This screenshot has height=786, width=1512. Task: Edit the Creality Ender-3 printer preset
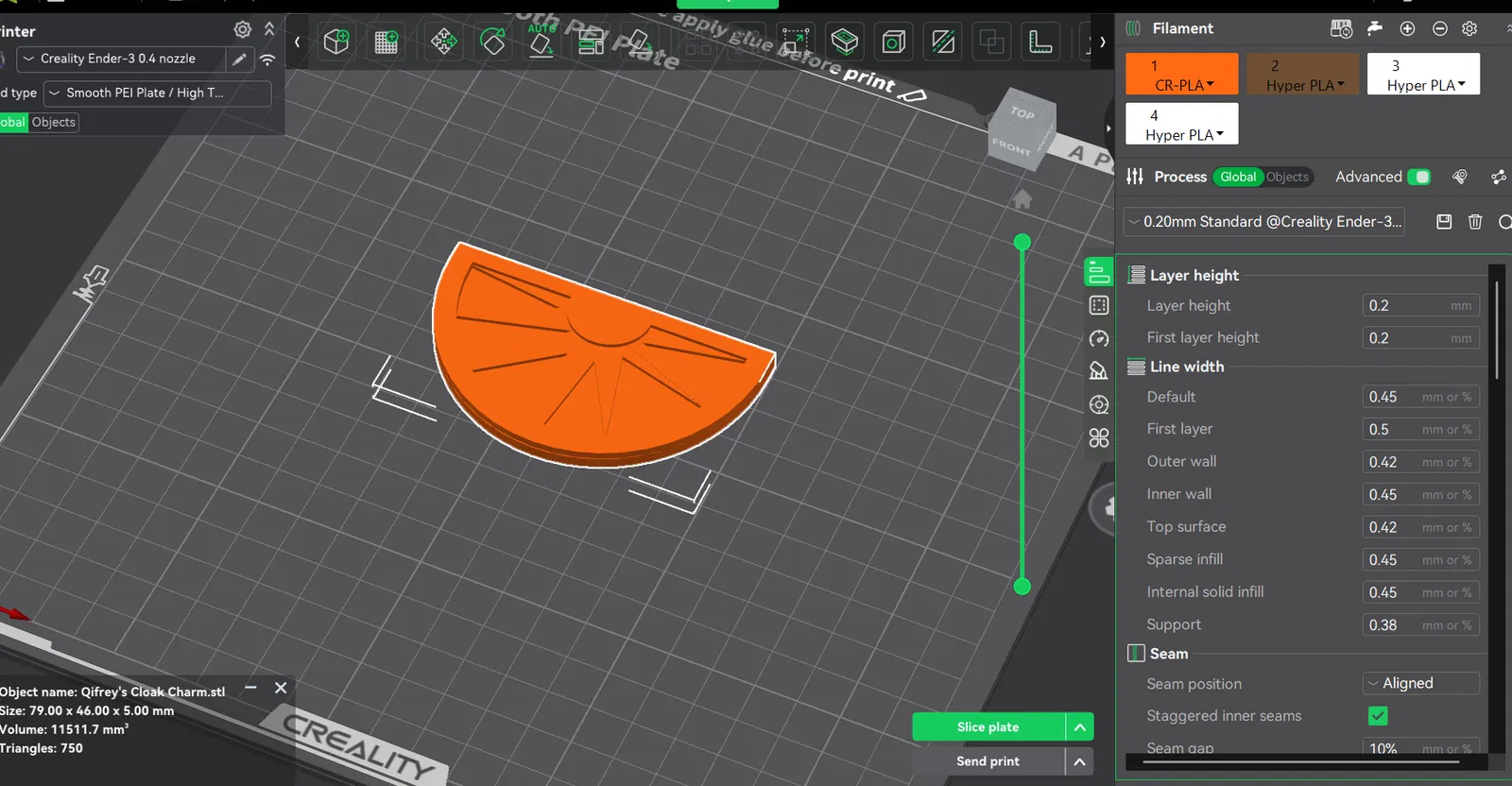[x=240, y=60]
